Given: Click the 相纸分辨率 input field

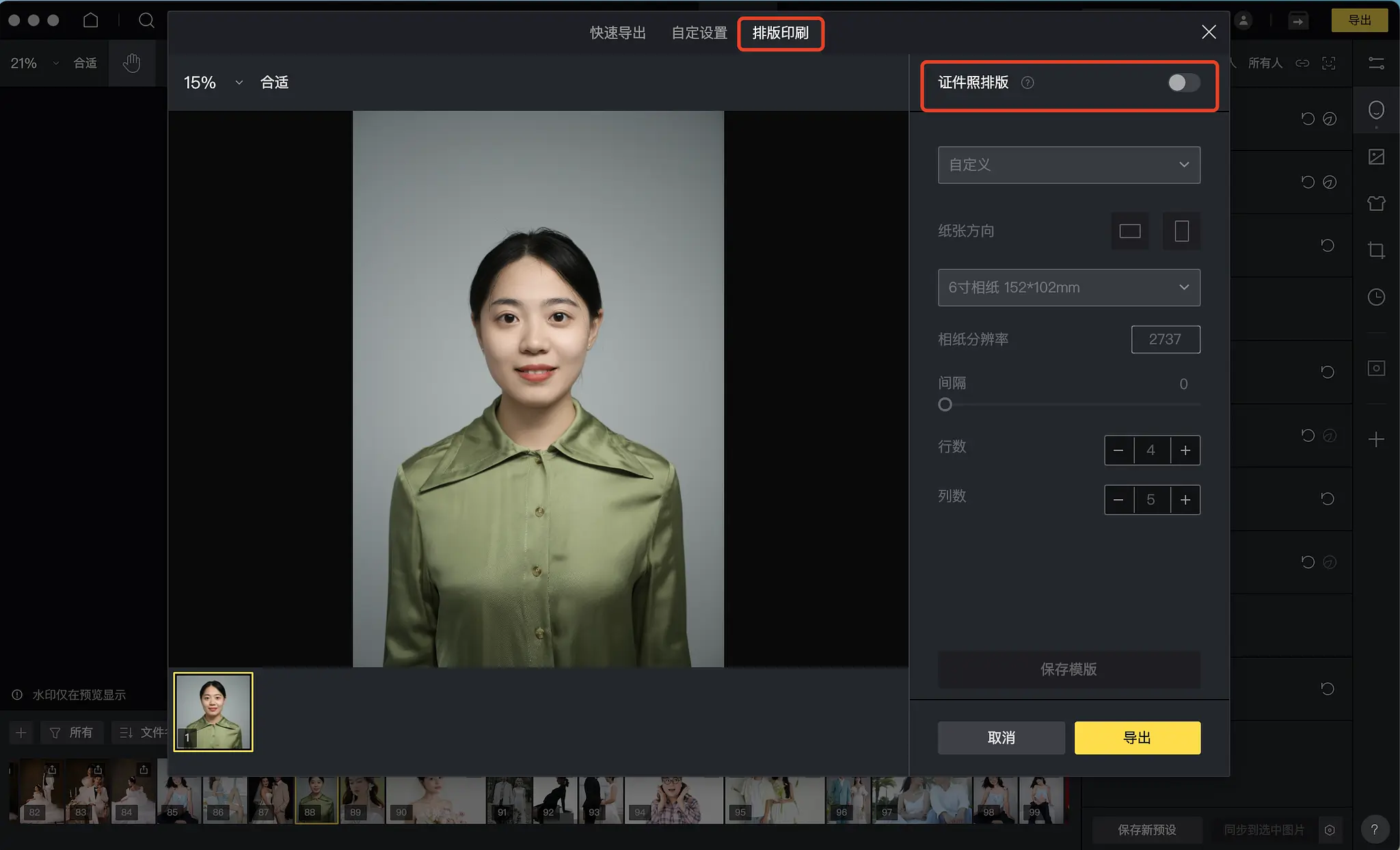Looking at the screenshot, I should [1166, 339].
